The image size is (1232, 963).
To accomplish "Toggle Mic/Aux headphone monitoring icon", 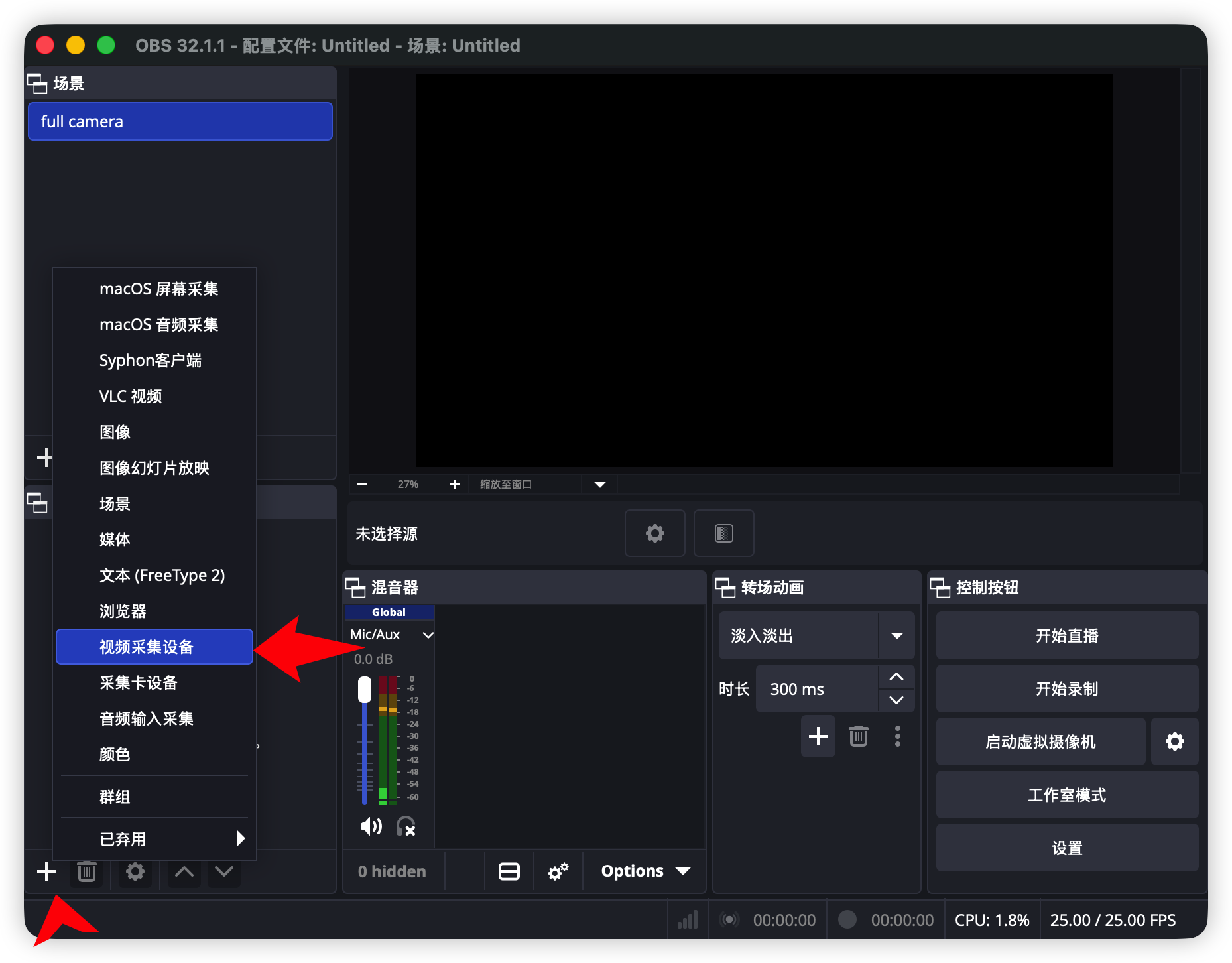I will point(406,826).
